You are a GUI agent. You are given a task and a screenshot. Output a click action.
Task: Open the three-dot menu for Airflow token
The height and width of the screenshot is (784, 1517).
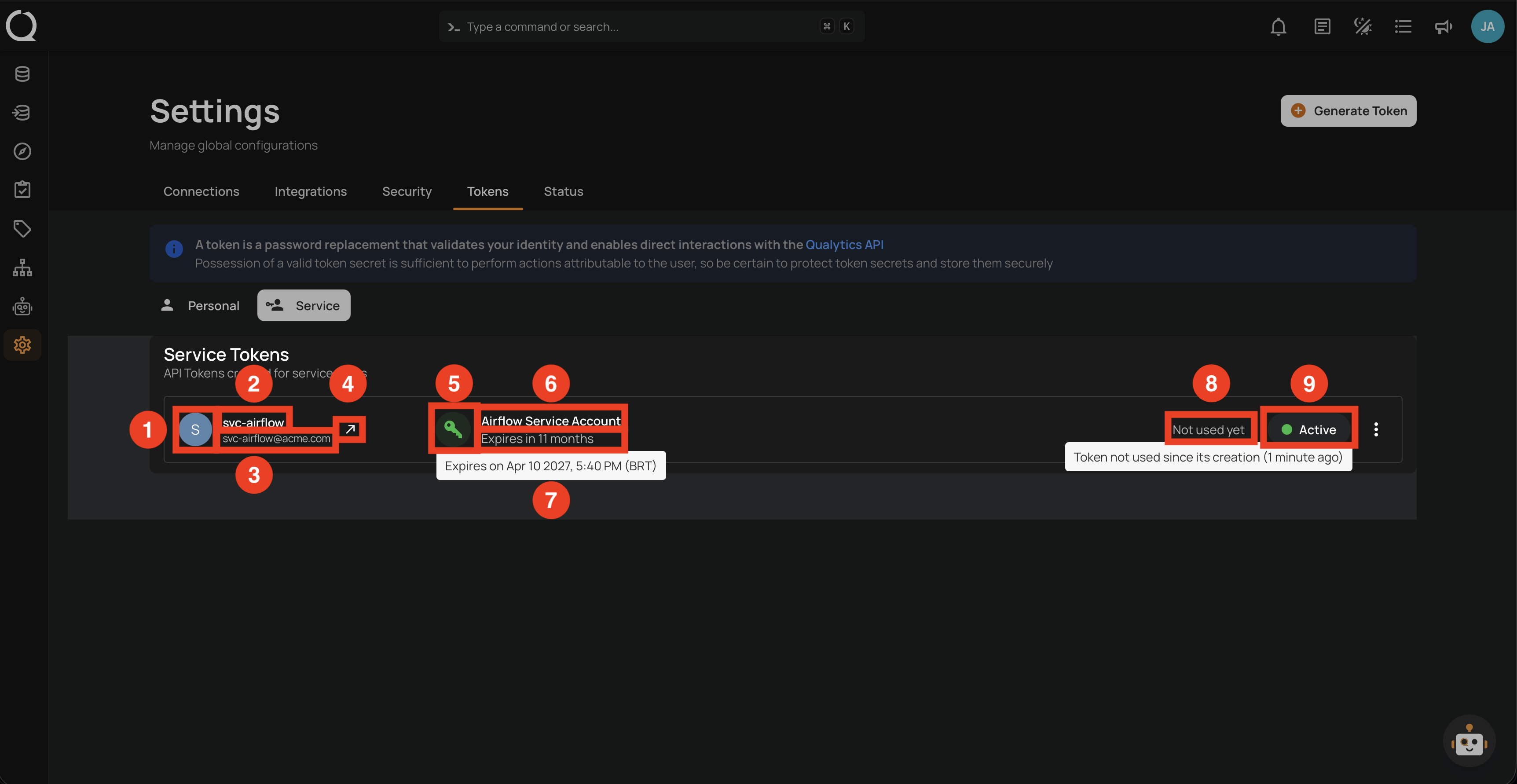[x=1376, y=429]
